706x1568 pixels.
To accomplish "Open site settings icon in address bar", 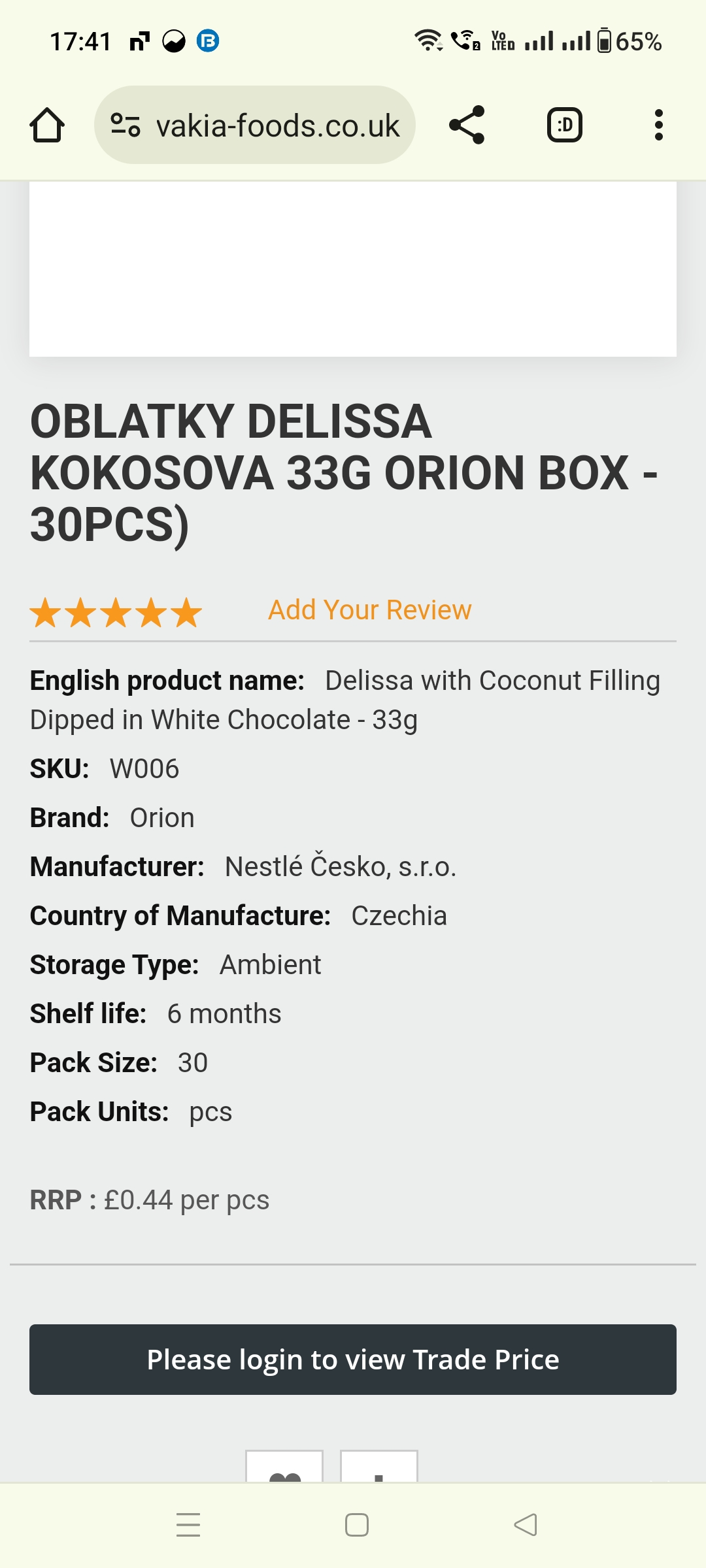I will click(126, 125).
